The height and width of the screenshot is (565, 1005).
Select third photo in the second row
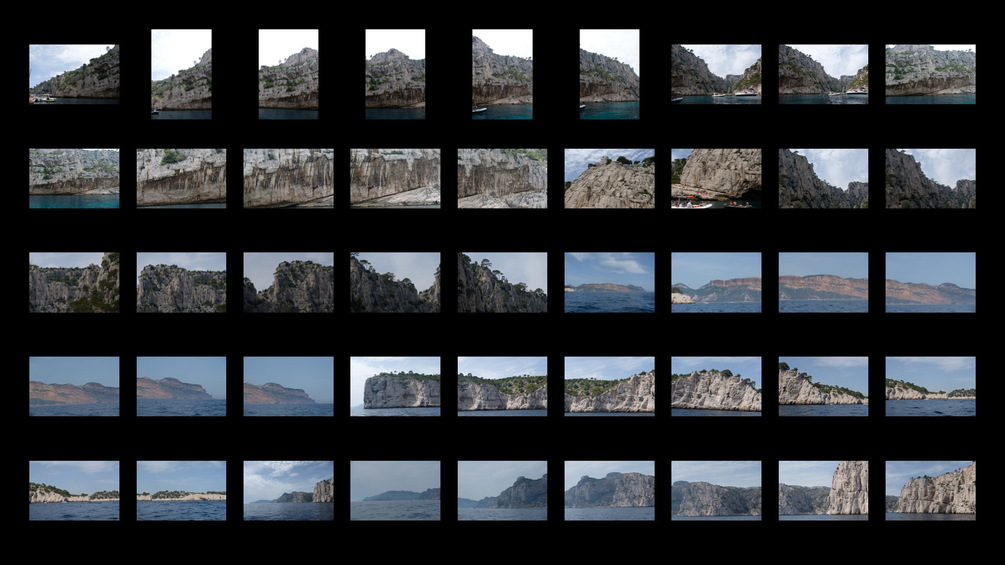point(288,179)
